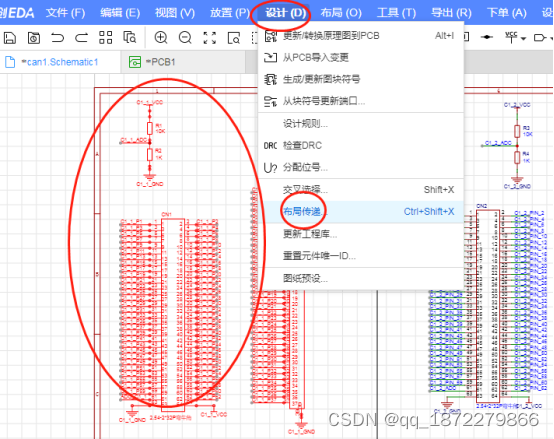
Task: Select the net port tool icon
Action: 539,37
